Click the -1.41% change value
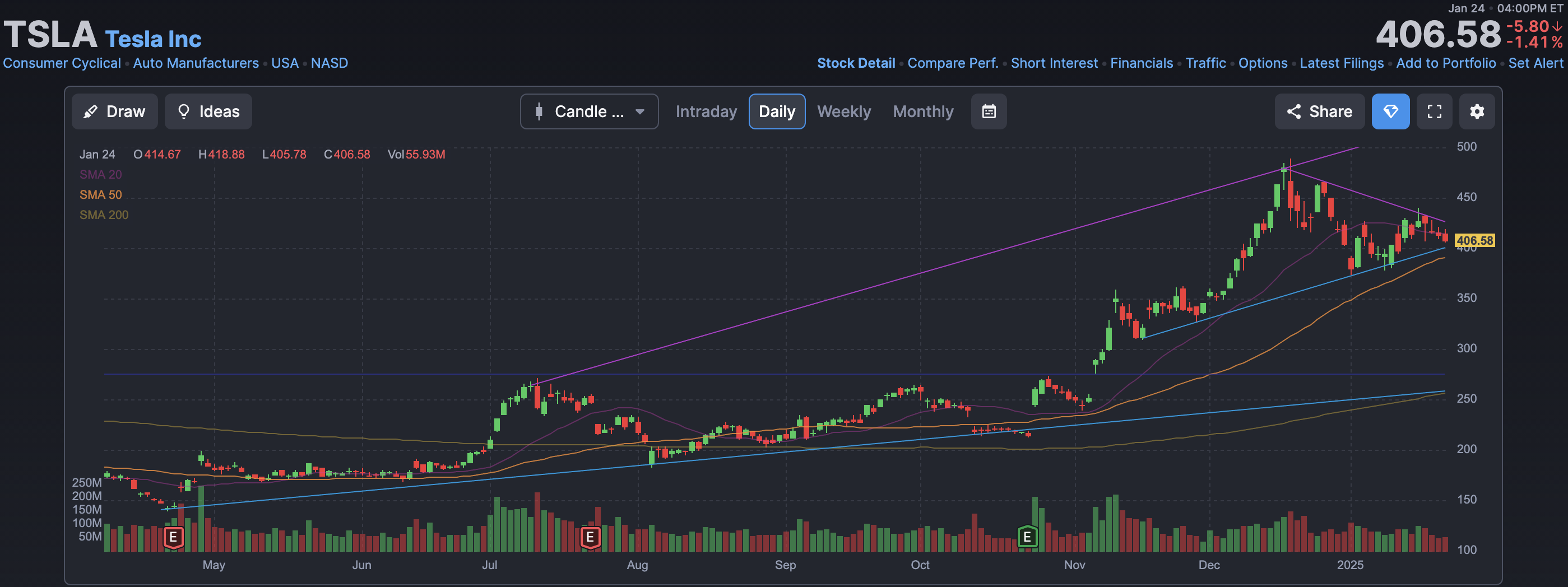This screenshot has height=587, width=1568. pos(1534,42)
